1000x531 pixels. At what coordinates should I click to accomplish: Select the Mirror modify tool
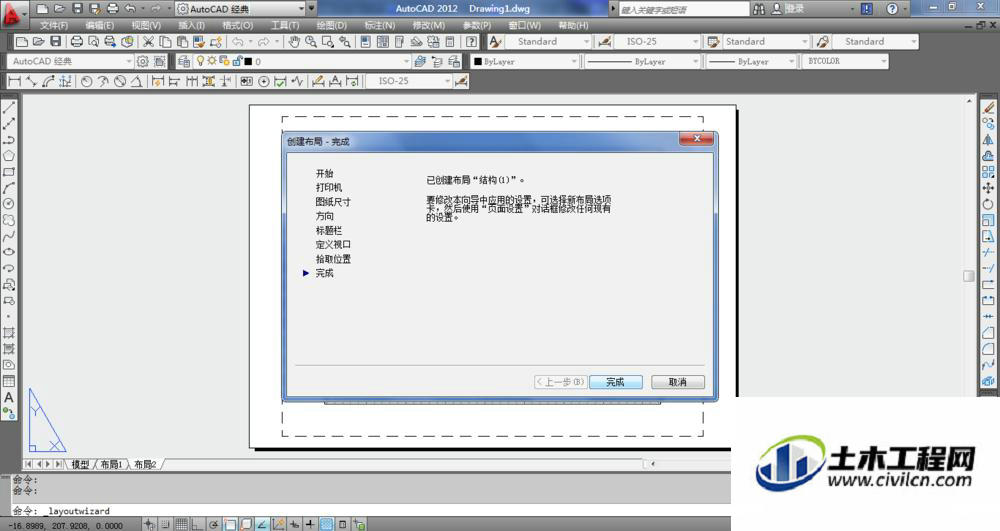[x=988, y=140]
